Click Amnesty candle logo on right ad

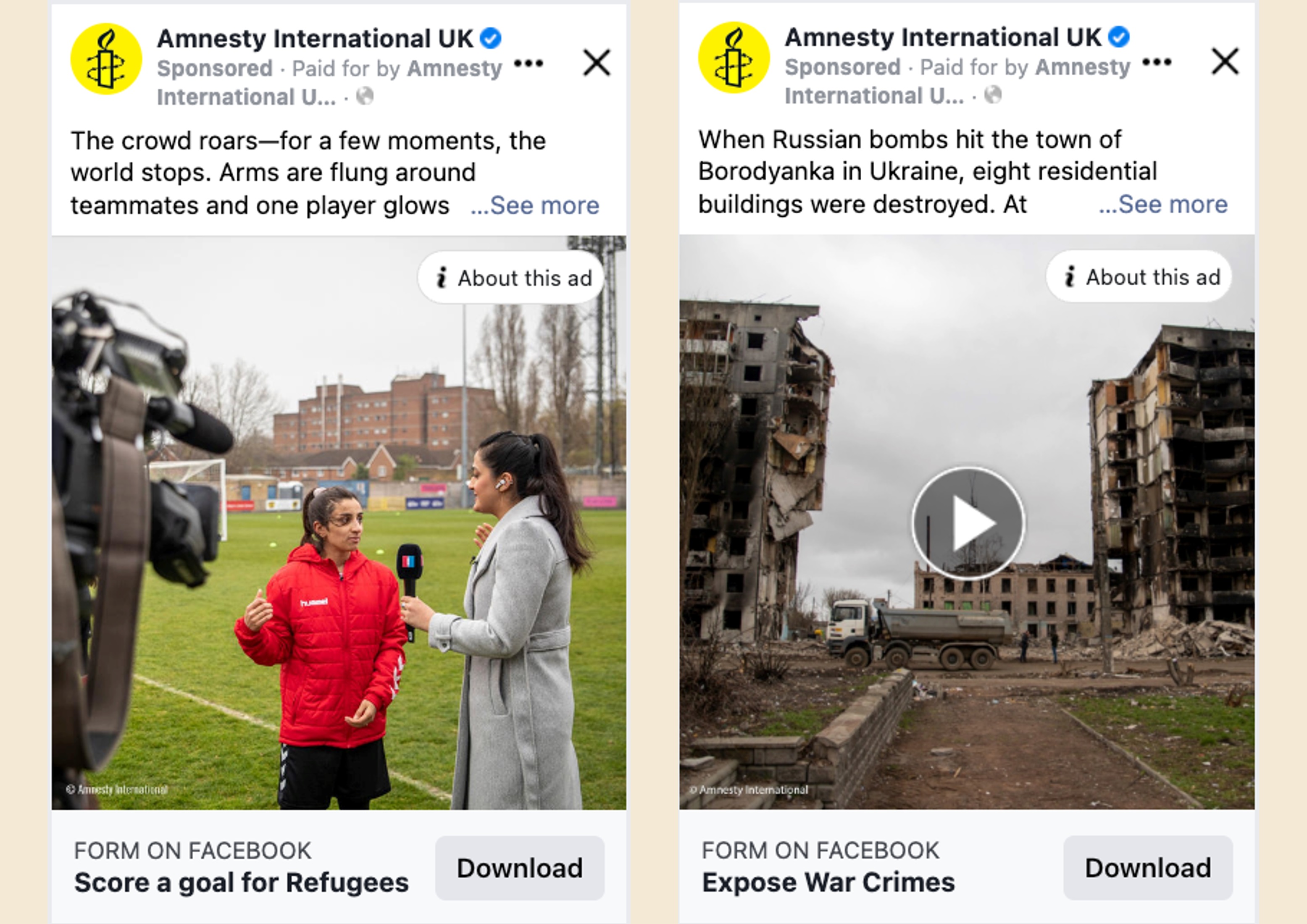[734, 58]
